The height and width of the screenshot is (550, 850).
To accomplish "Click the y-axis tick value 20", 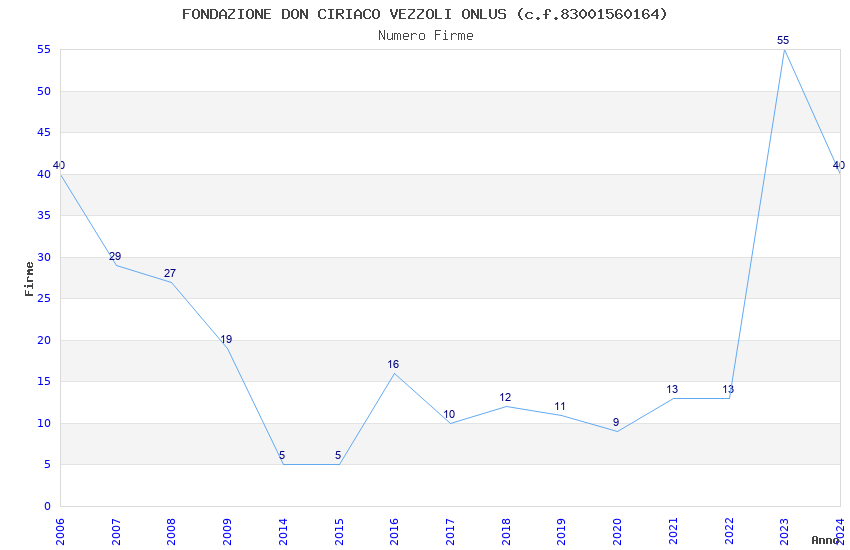I will coord(44,340).
